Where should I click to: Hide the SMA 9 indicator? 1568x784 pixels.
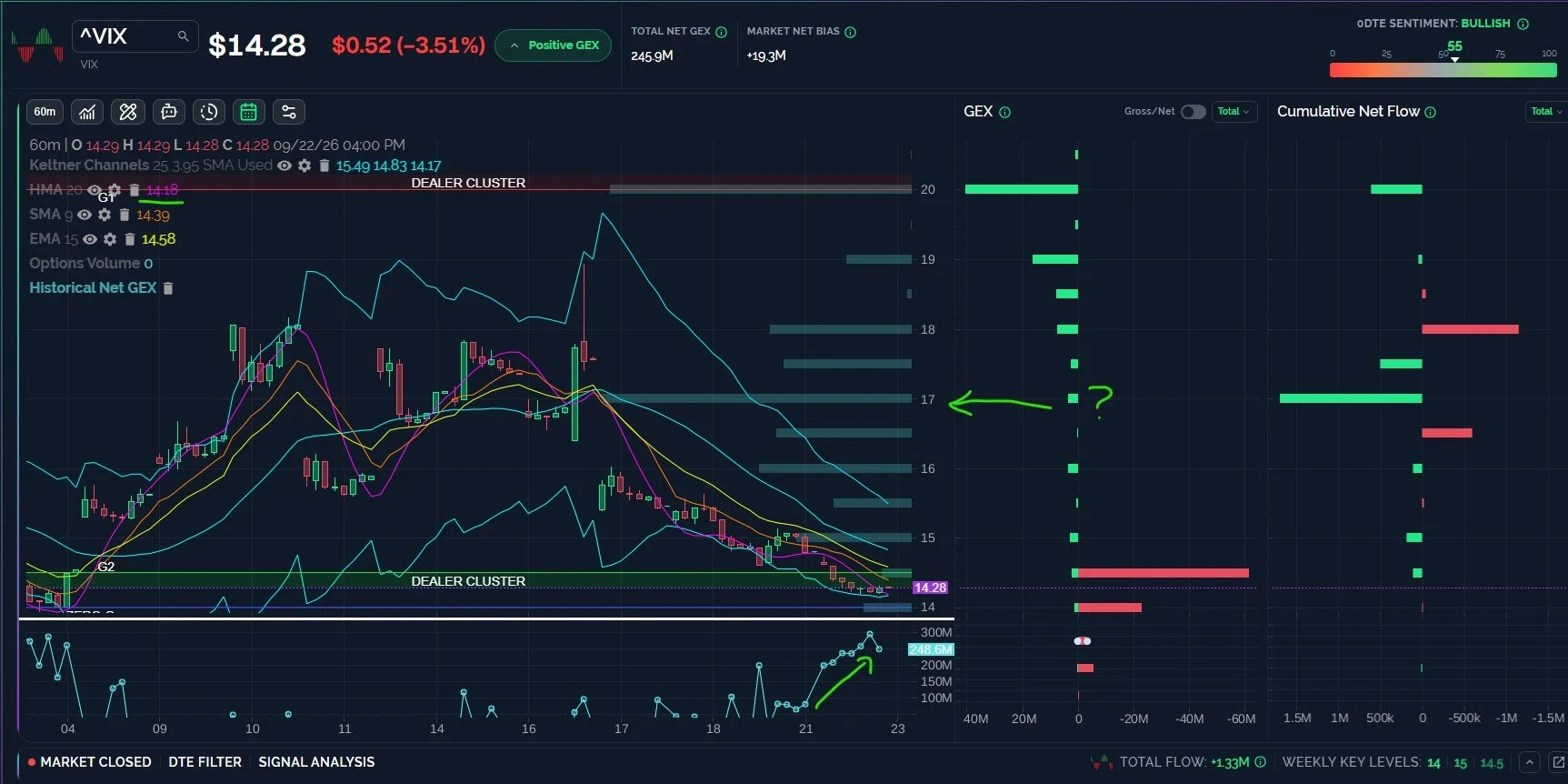pos(85,215)
